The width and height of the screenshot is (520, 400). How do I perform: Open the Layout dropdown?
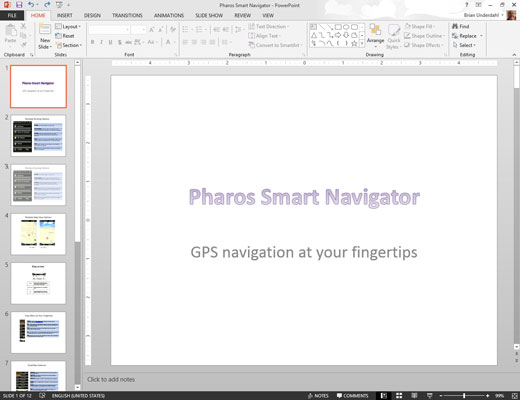click(x=68, y=26)
